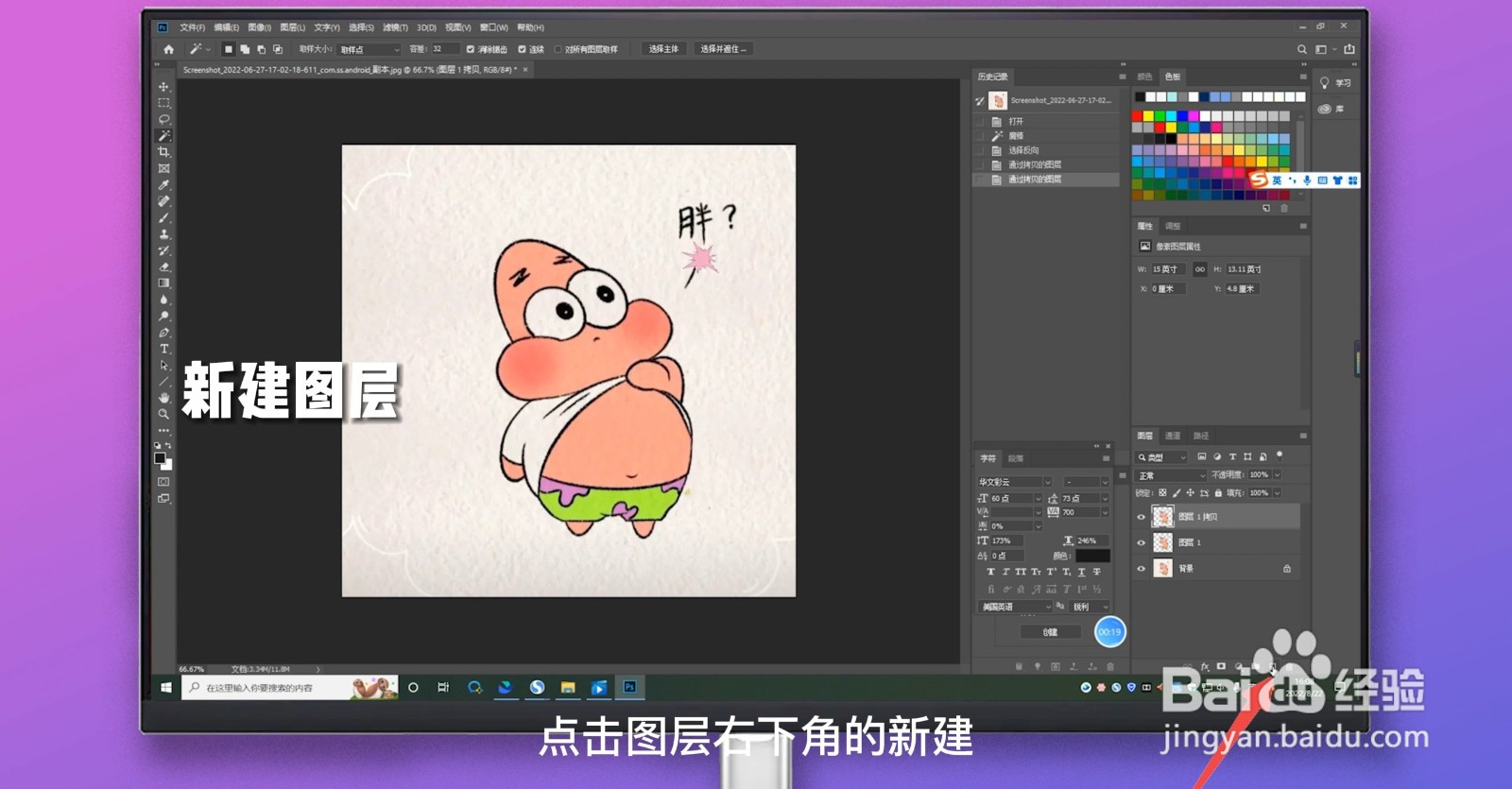
Task: Open the blend mode 正常 dropdown
Action: tap(1172, 475)
